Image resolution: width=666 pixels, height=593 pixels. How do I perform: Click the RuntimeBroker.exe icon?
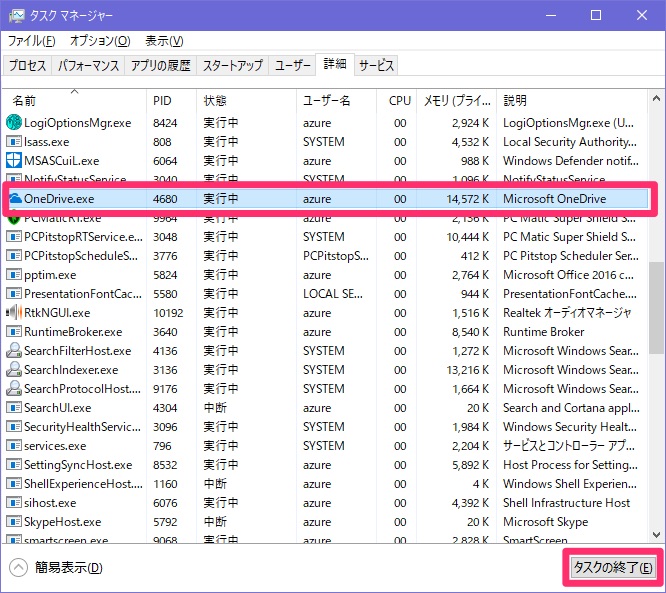click(x=14, y=332)
